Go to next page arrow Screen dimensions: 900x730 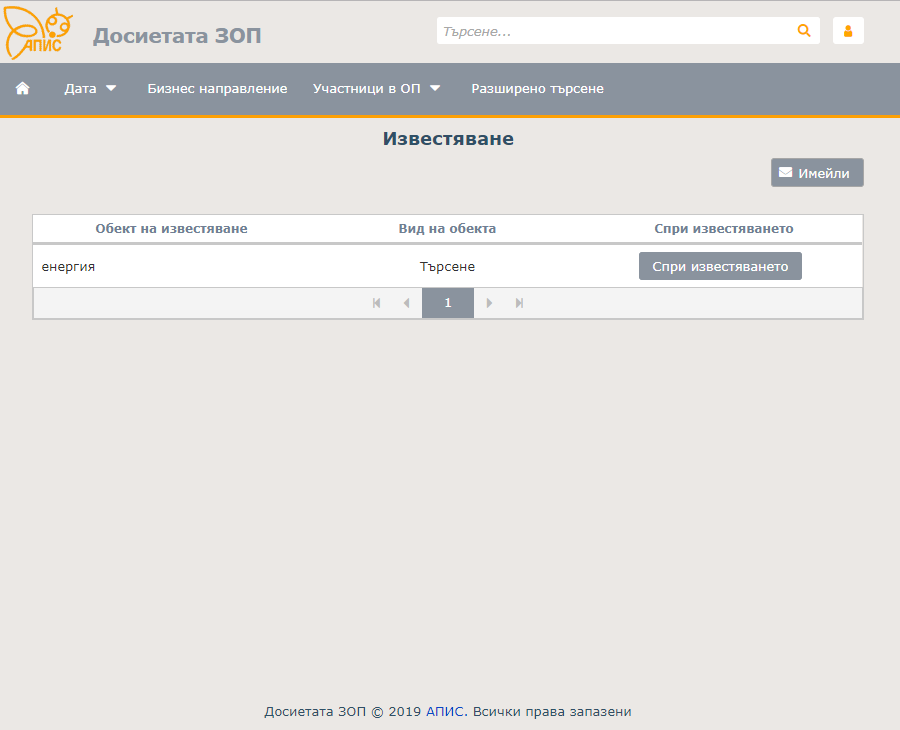pyautogui.click(x=490, y=303)
